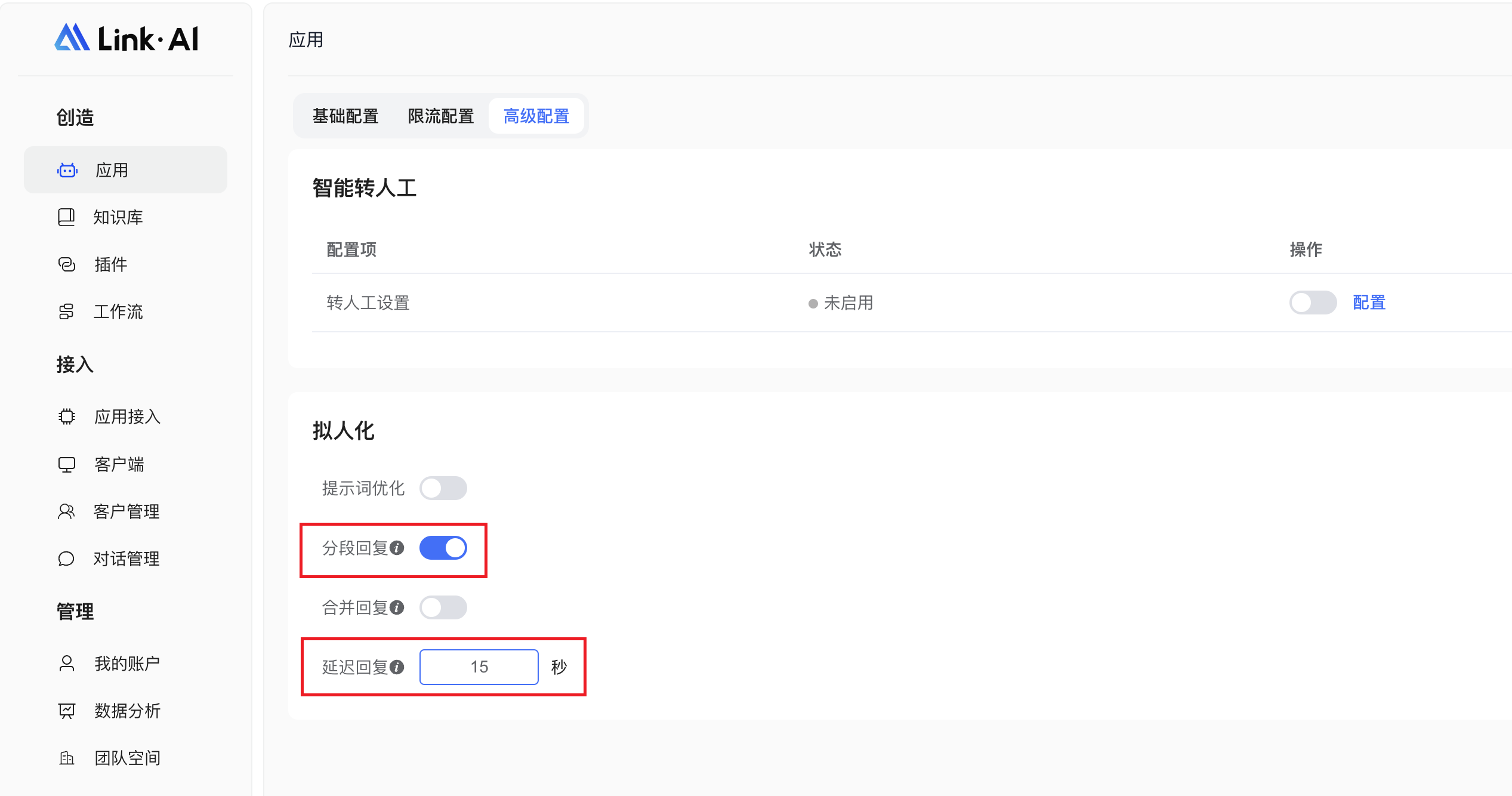Click the 转人工设置 row label
The width and height of the screenshot is (1512, 796).
[x=368, y=303]
